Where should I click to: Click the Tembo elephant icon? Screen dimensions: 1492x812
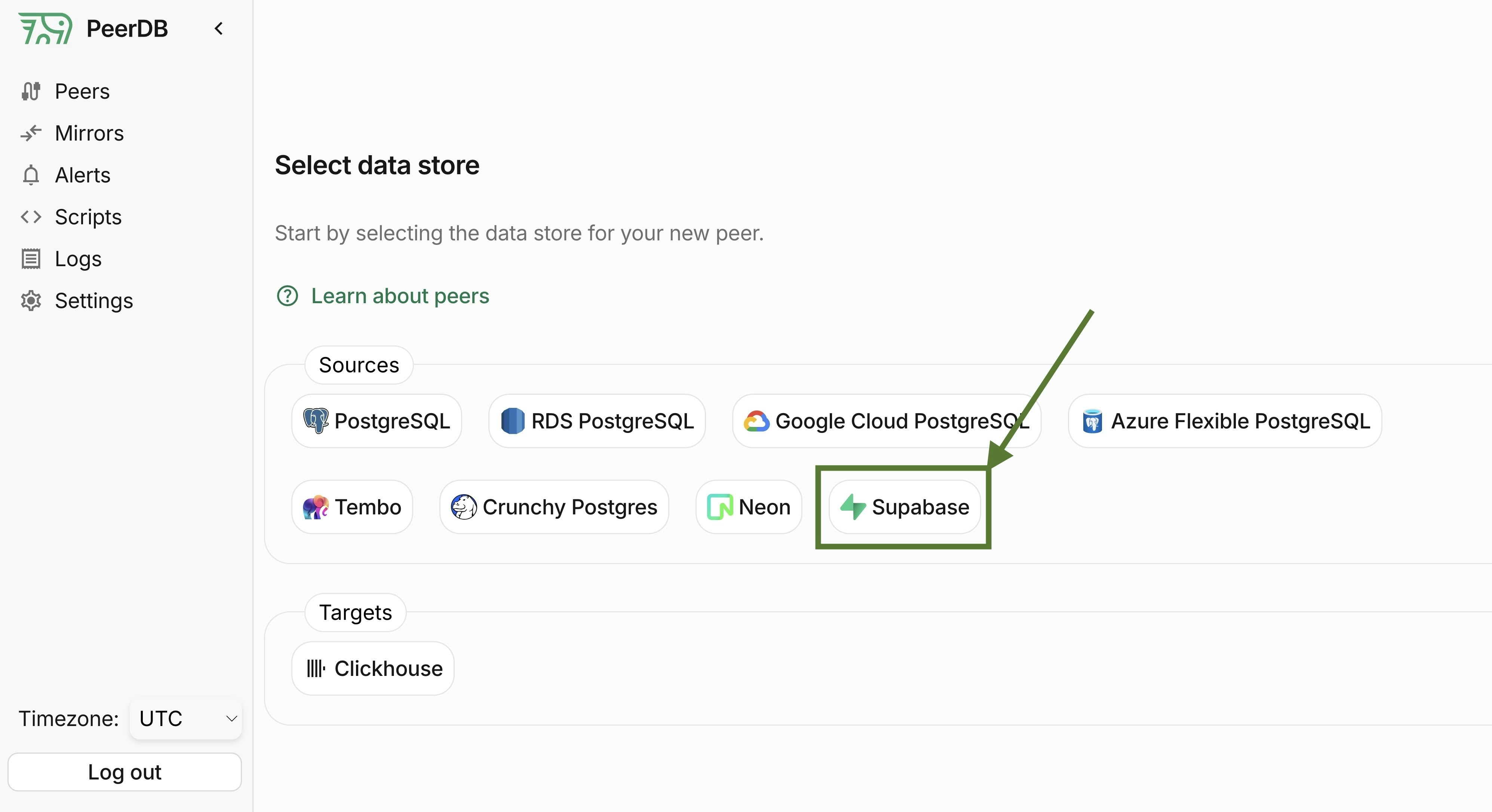pos(316,507)
